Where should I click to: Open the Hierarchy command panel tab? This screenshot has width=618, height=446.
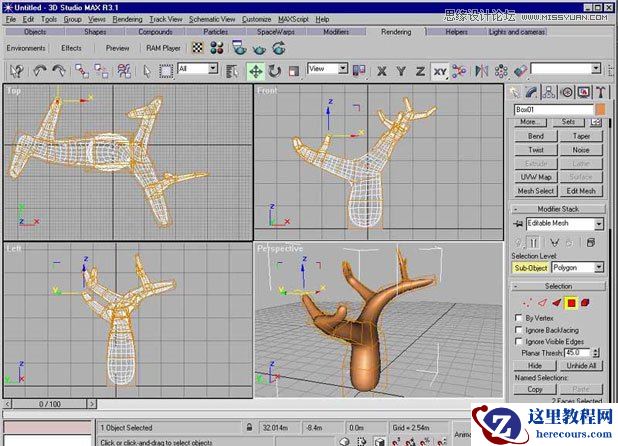click(549, 92)
